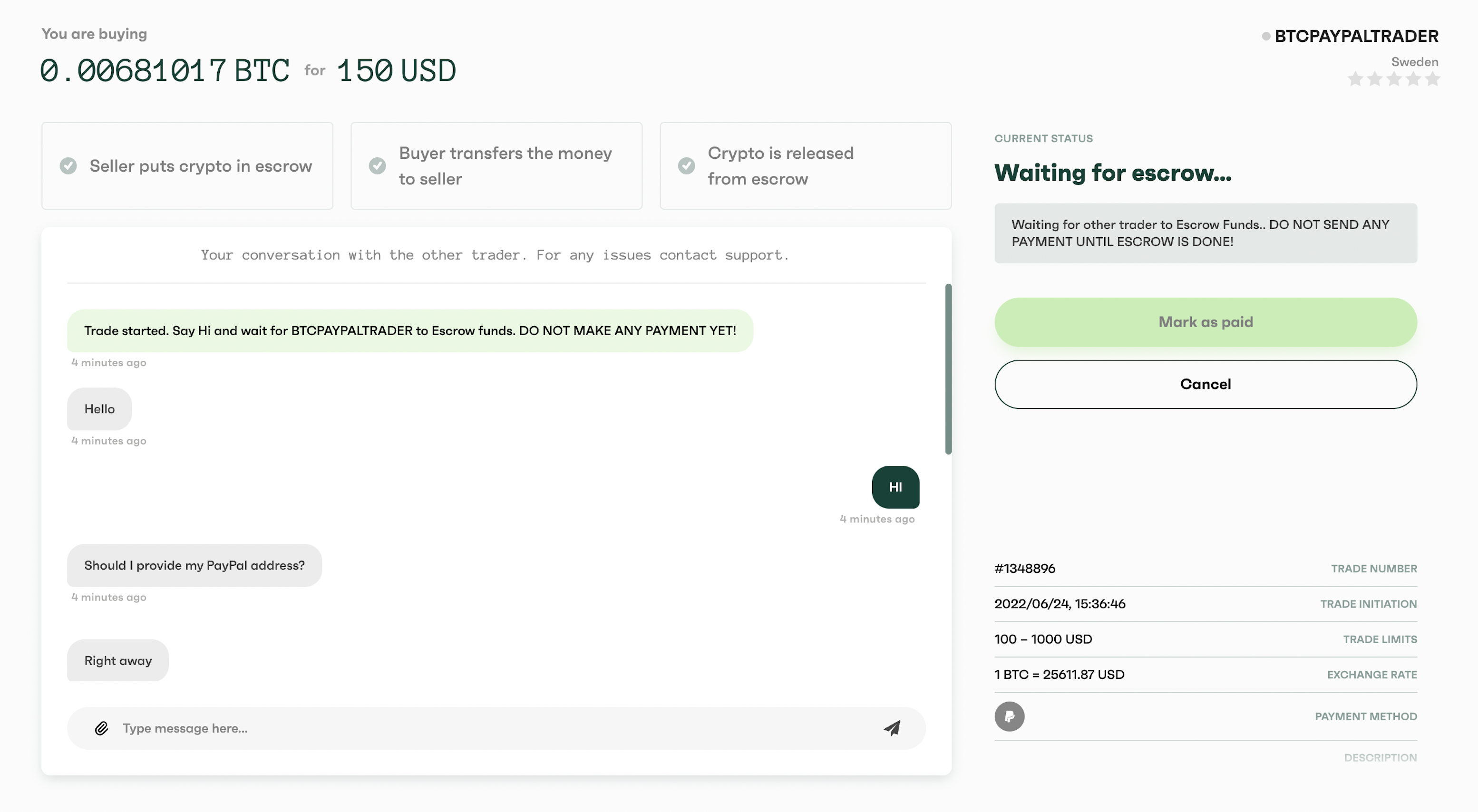The width and height of the screenshot is (1478, 812).
Task: Select the 100-1000 USD trade limits value
Action: click(x=1043, y=638)
